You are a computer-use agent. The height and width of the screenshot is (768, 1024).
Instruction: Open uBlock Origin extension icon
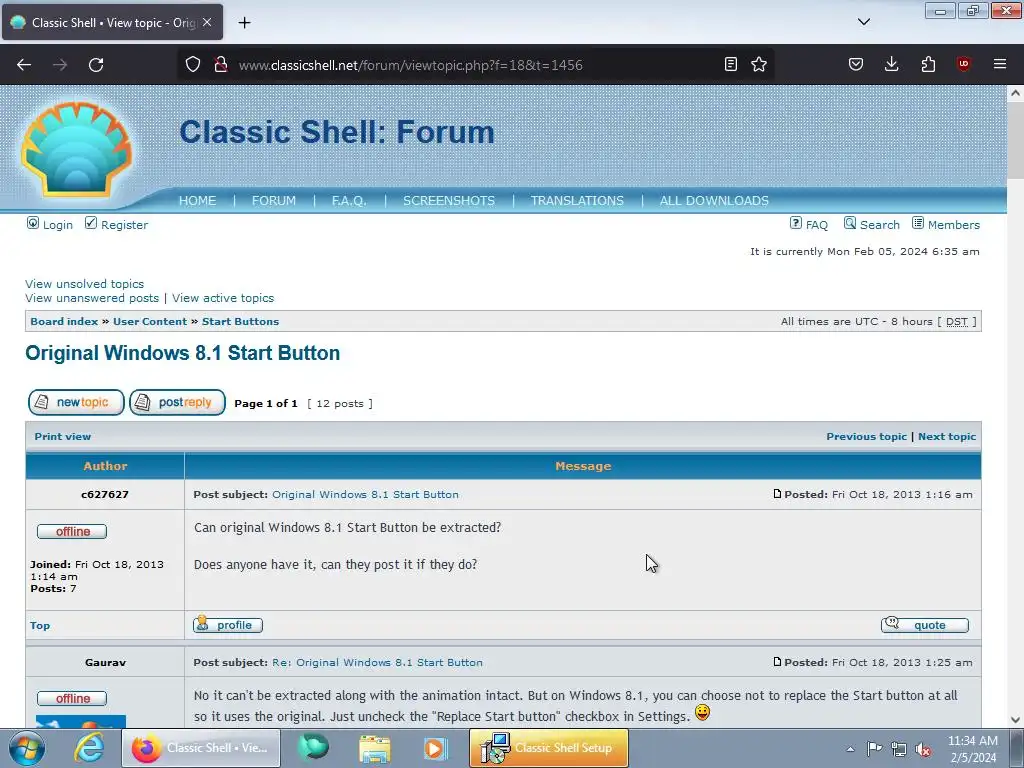tap(963, 64)
